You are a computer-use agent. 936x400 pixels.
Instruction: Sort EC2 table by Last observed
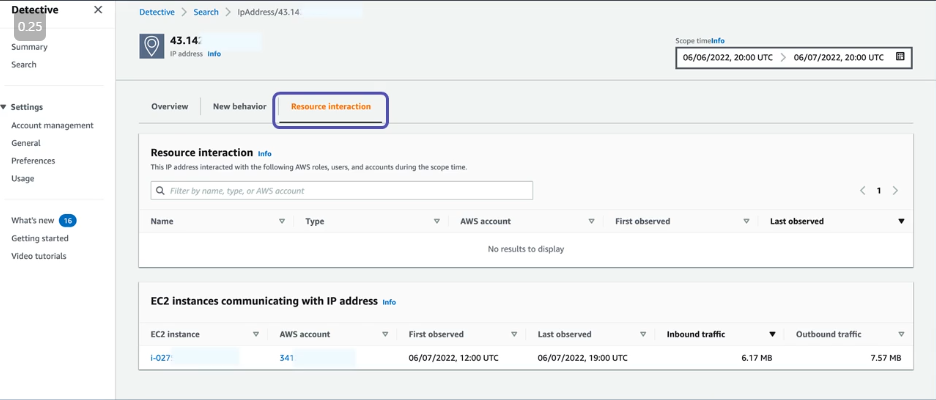pyautogui.click(x=643, y=334)
